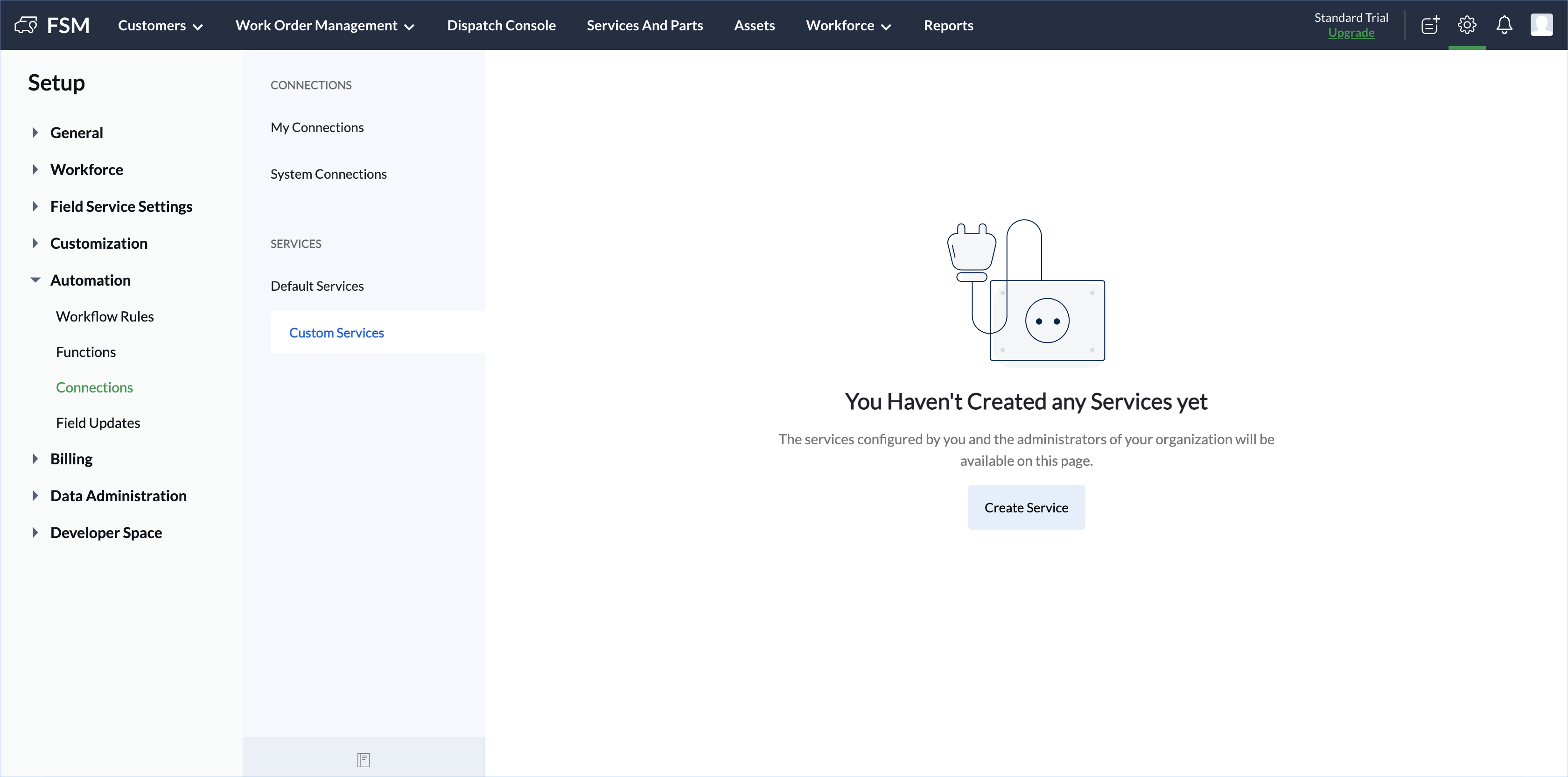1568x777 pixels.
Task: Click the Dispatch Console nav icon
Action: [501, 25]
